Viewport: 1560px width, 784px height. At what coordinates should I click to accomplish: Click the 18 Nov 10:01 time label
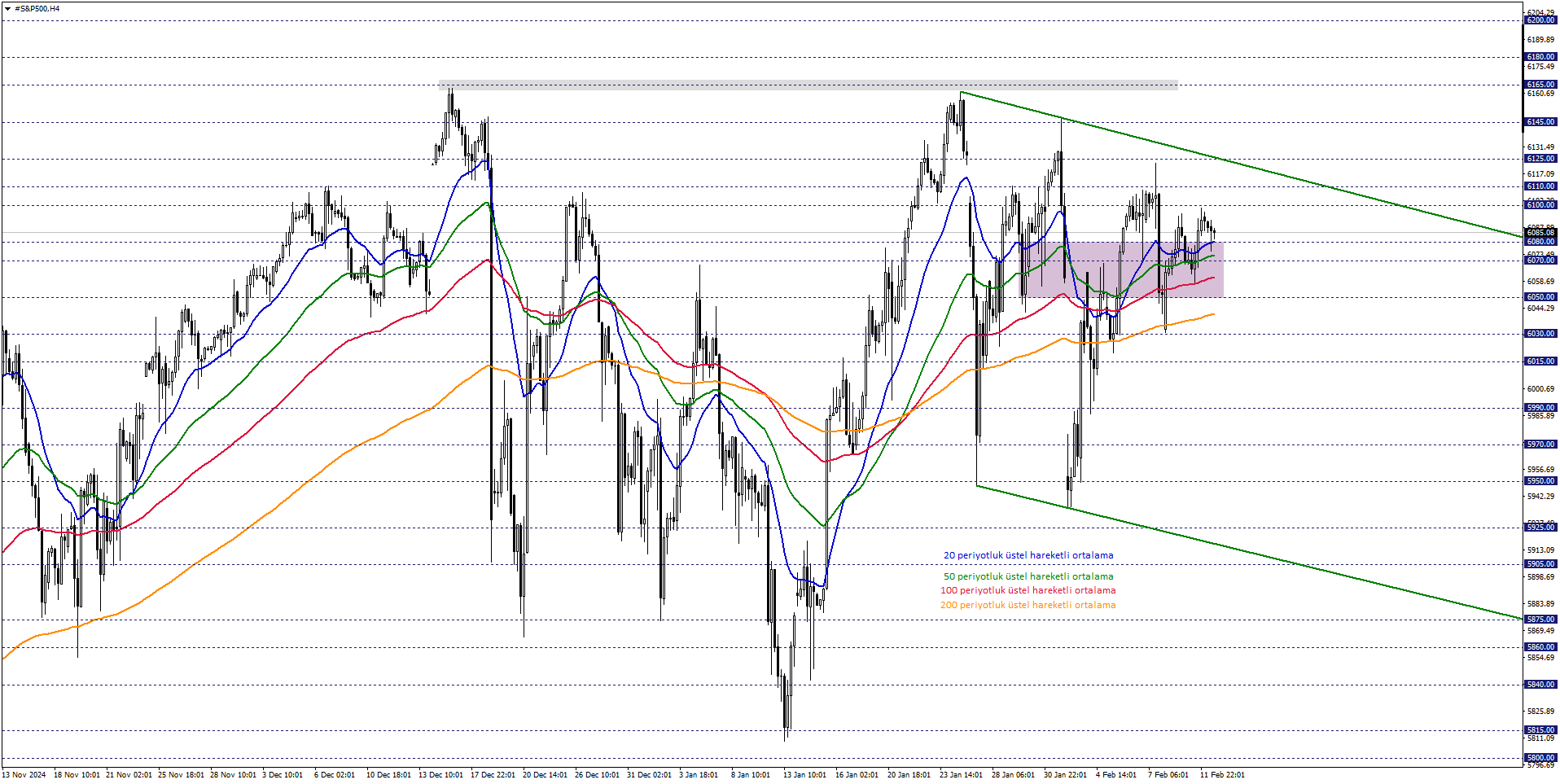pyautogui.click(x=77, y=774)
